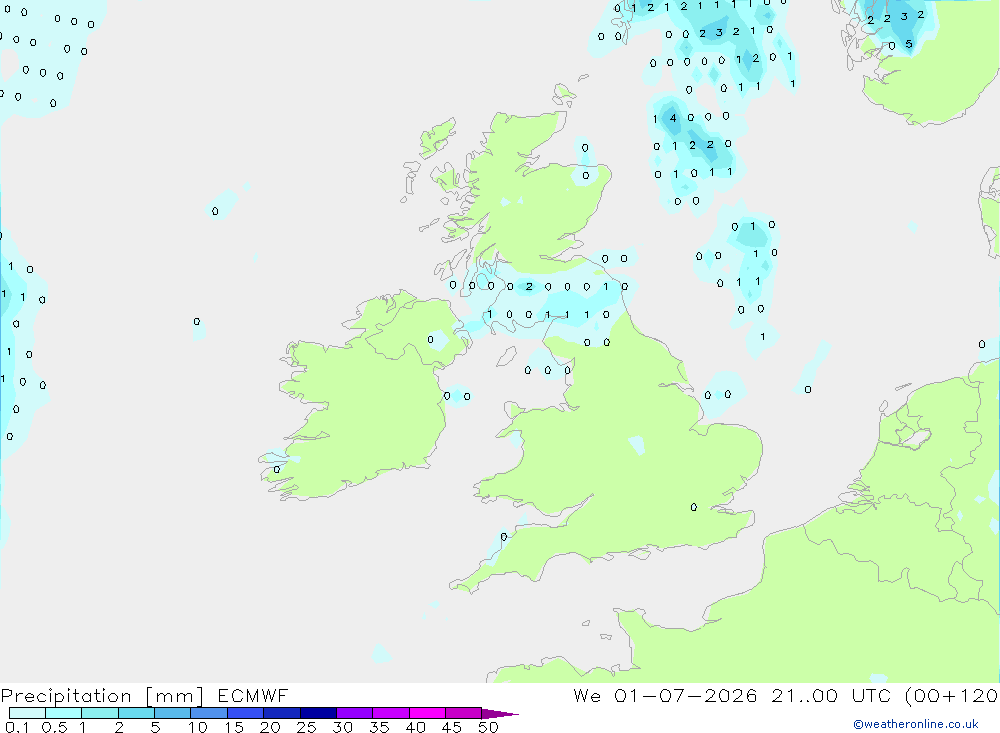The image size is (1000, 733).
Task: Click the 'Precipitation [mm]' title text
Action: 102,695
